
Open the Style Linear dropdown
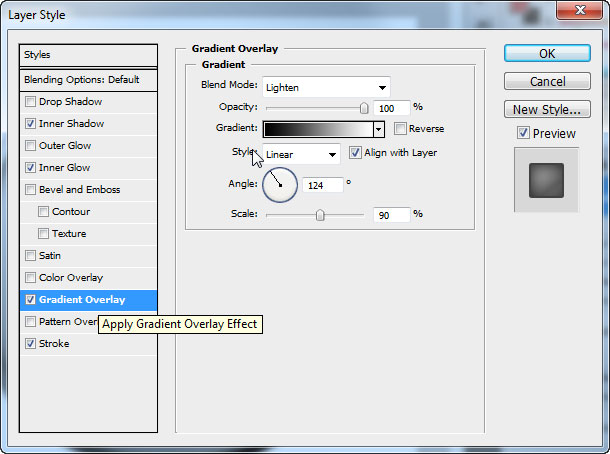tap(301, 154)
